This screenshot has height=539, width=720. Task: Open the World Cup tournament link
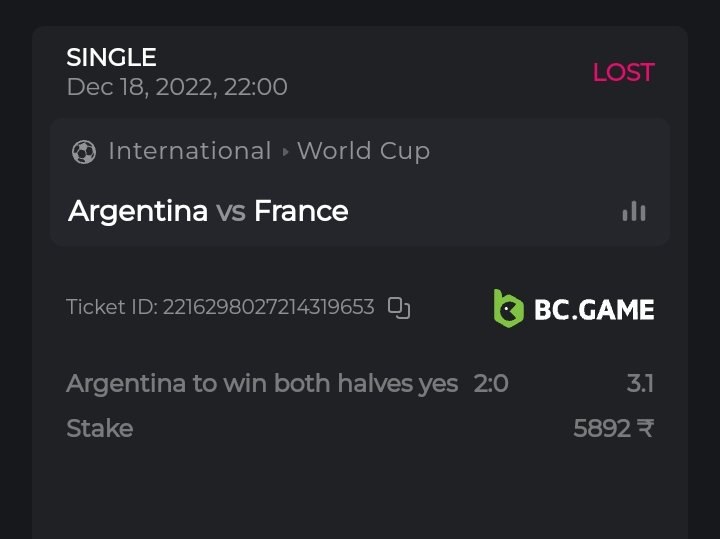pyautogui.click(x=363, y=151)
